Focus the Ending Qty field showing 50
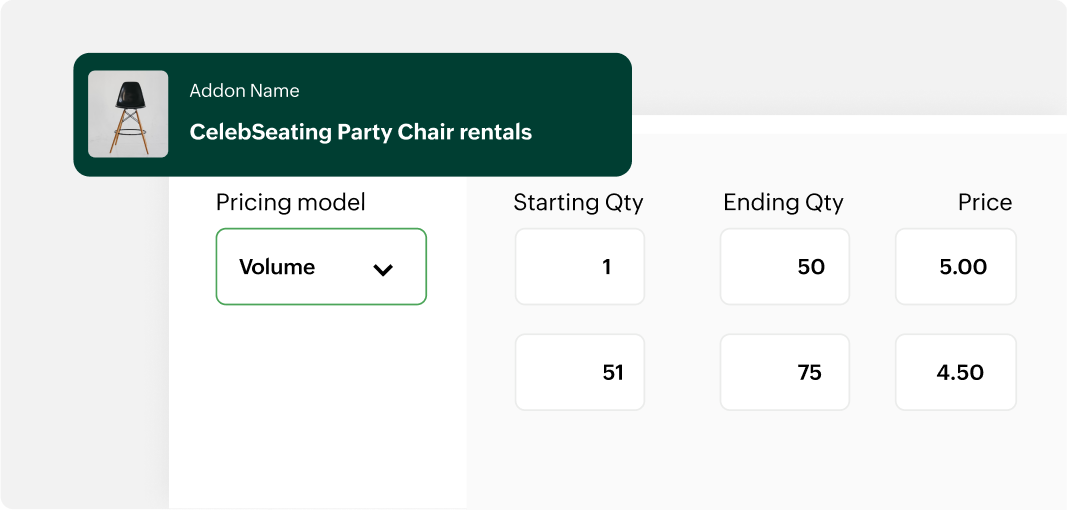 tap(785, 267)
